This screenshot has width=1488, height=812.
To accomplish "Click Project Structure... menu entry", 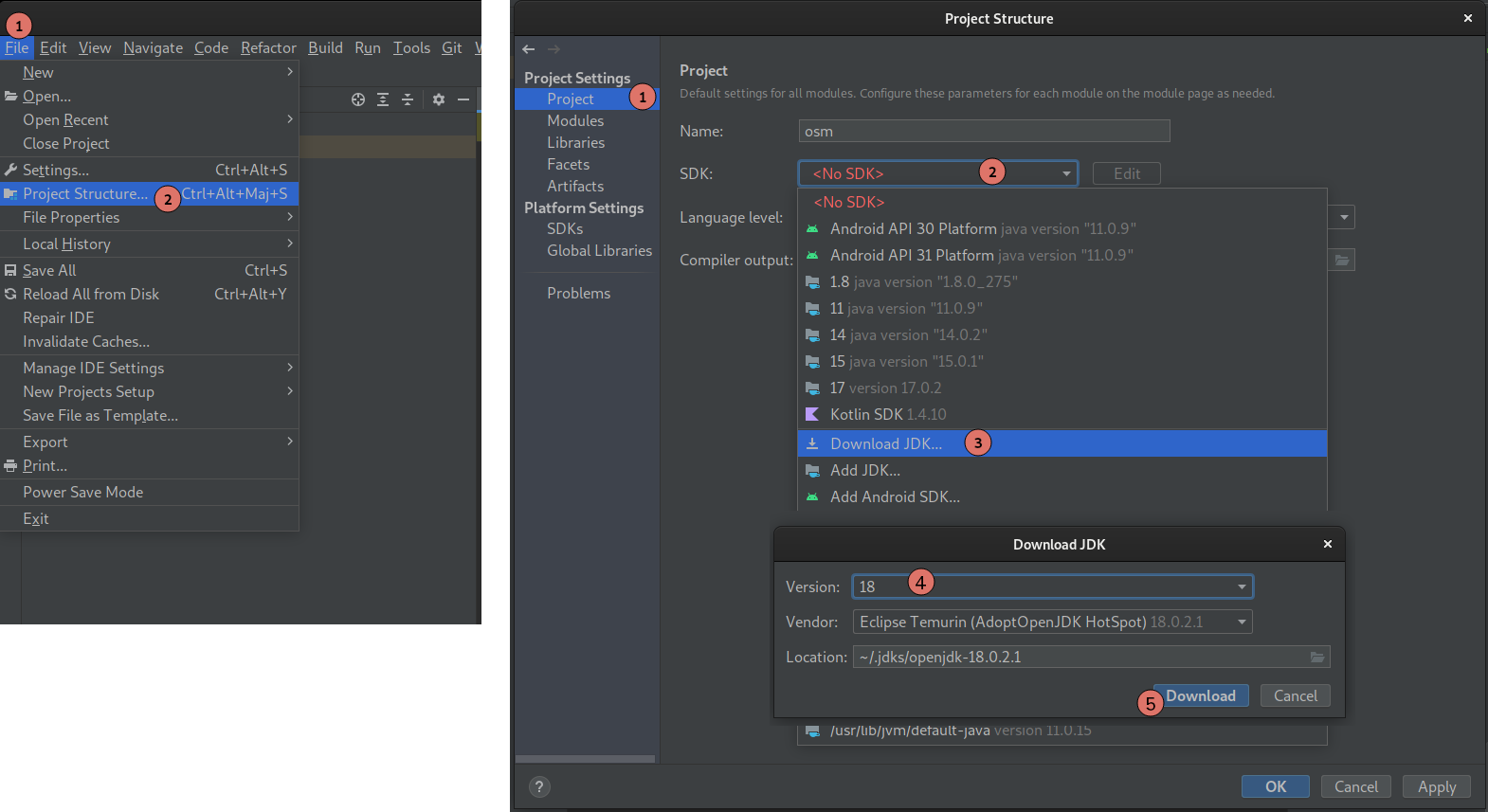I will 150,193.
